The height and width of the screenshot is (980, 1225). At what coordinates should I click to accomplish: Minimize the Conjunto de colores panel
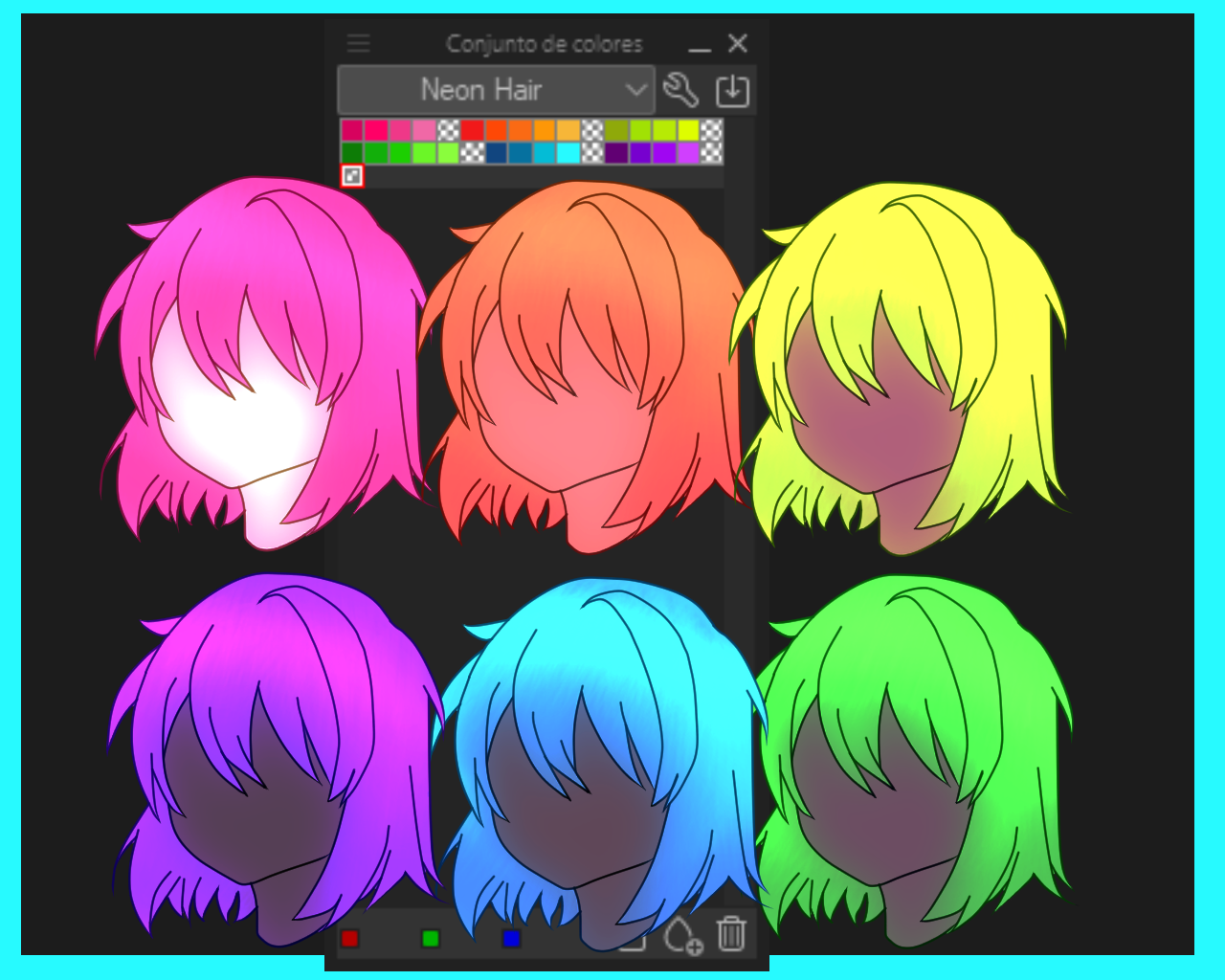[x=700, y=44]
